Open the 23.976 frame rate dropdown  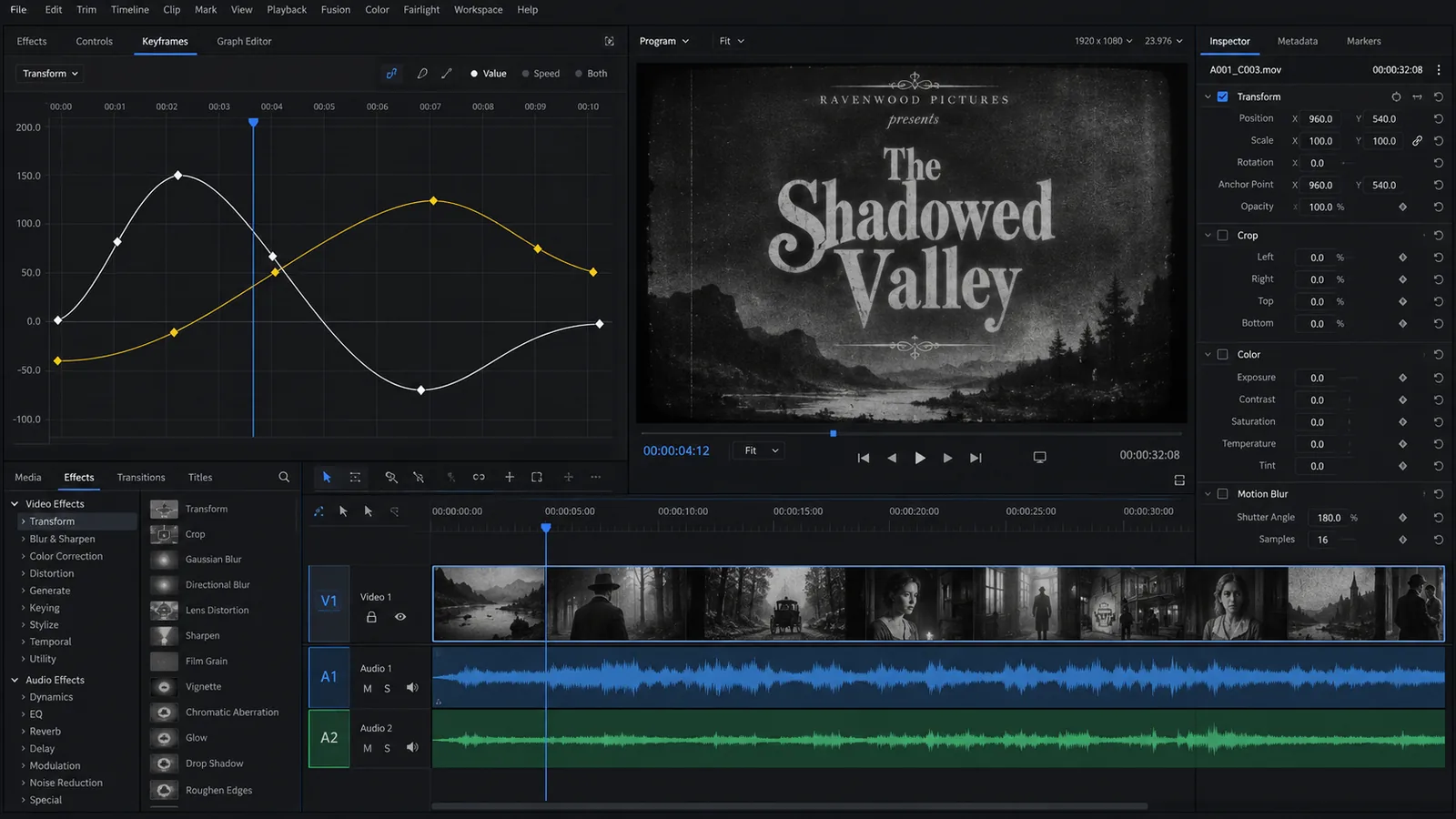1164,41
